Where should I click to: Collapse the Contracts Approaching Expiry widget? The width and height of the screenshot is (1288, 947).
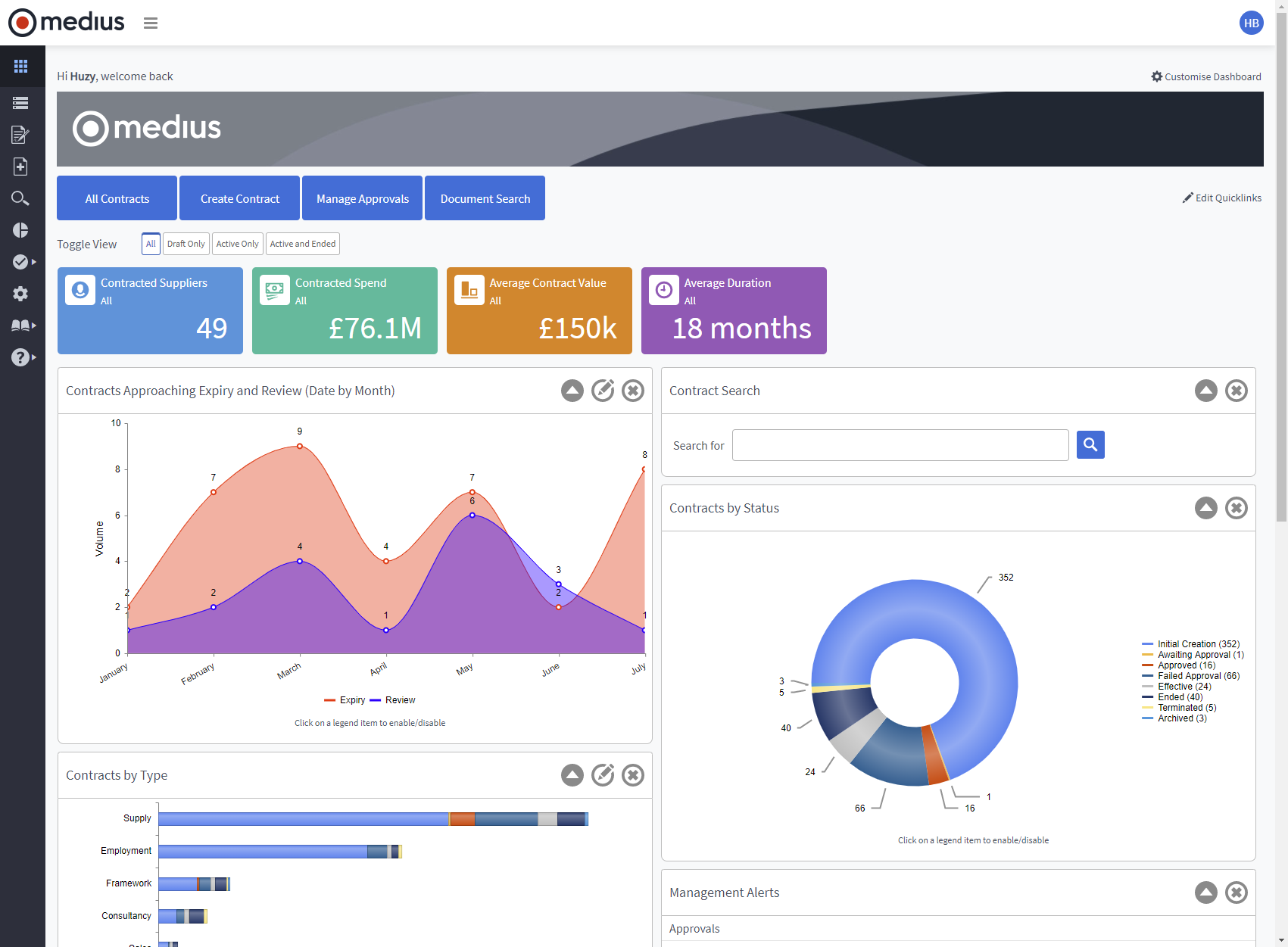[x=572, y=391]
